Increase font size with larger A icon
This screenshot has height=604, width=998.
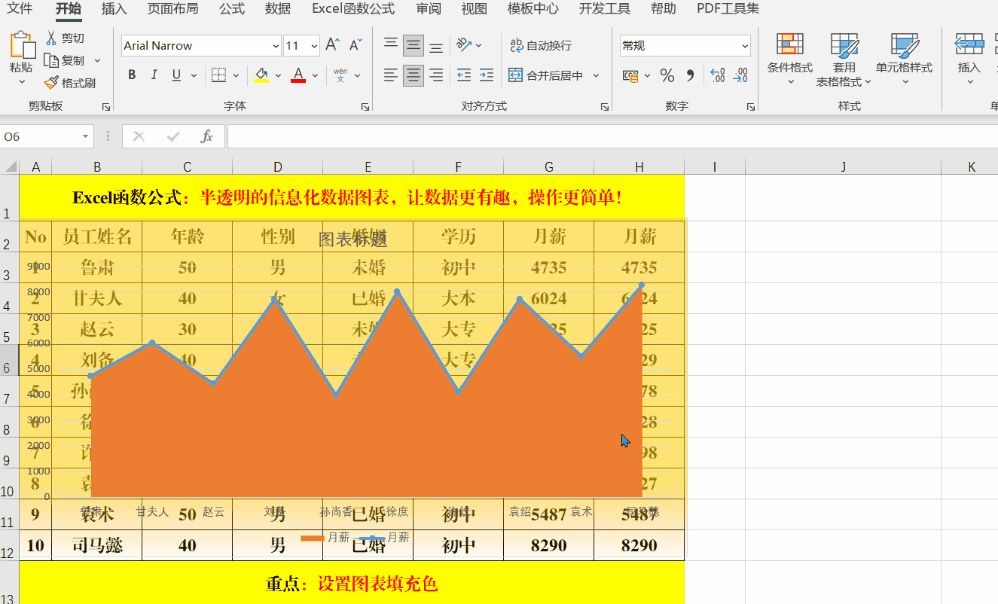click(x=332, y=45)
